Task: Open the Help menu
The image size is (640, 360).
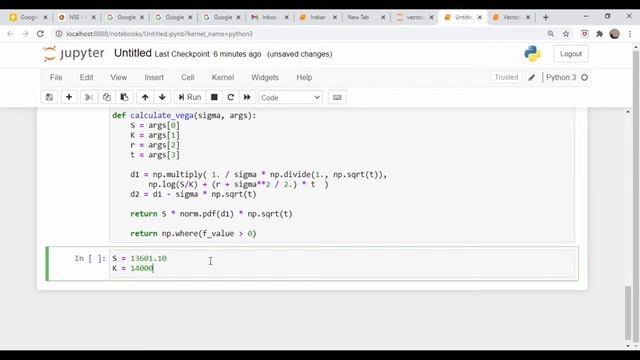Action: tap(304, 78)
